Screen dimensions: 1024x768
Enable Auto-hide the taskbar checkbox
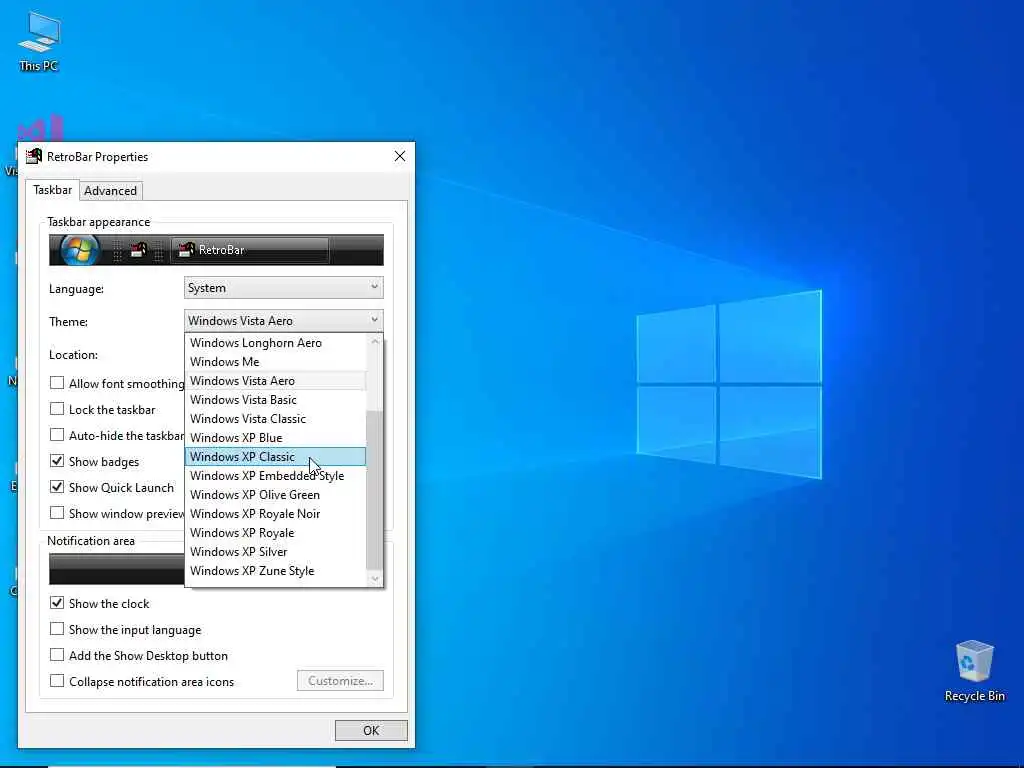point(57,435)
